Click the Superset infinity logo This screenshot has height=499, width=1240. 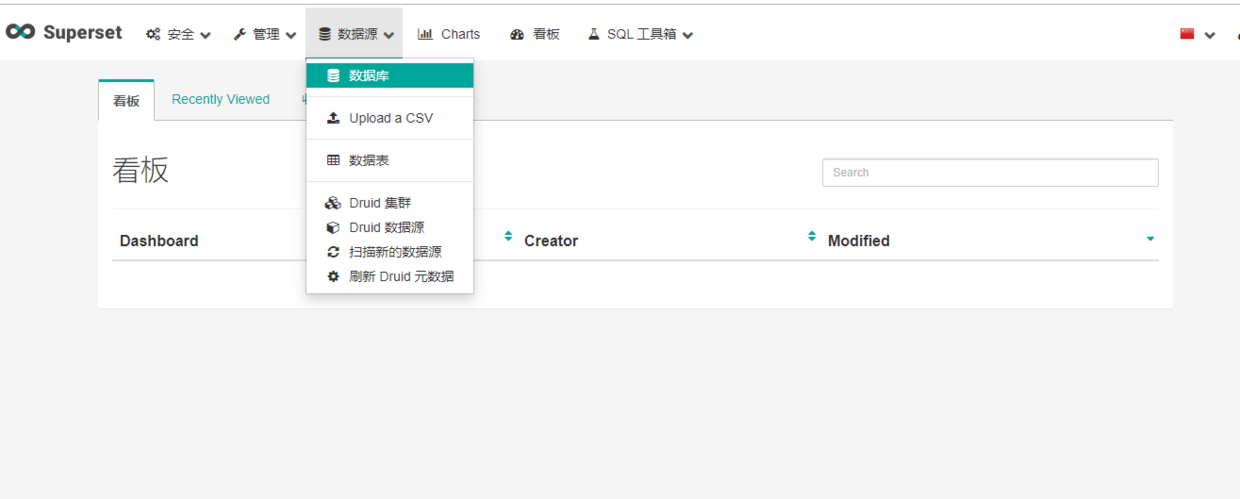click(x=20, y=32)
